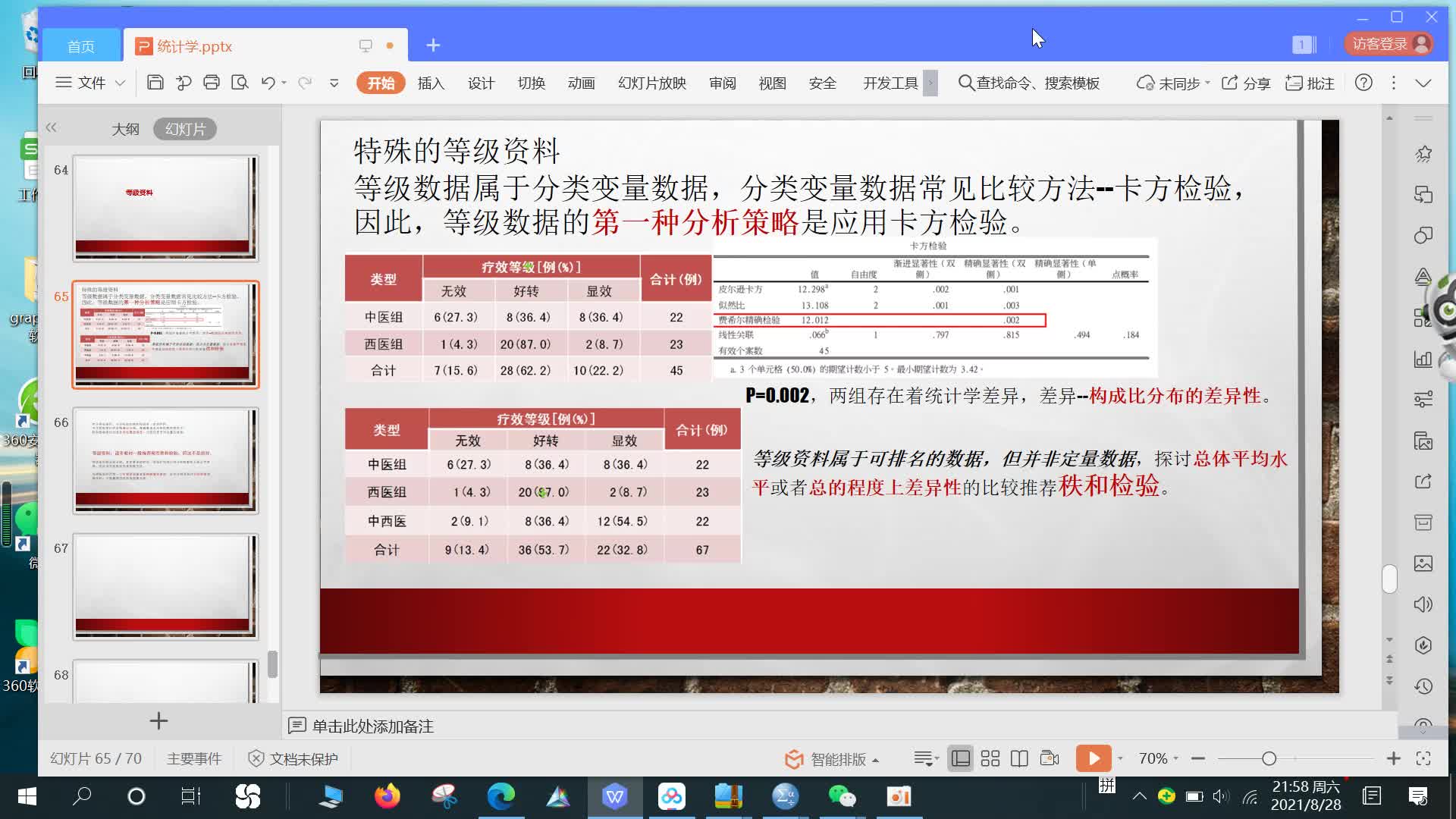Expand the 智能排版 options arrow
Viewport: 1456px width, 819px height.
coord(875,759)
